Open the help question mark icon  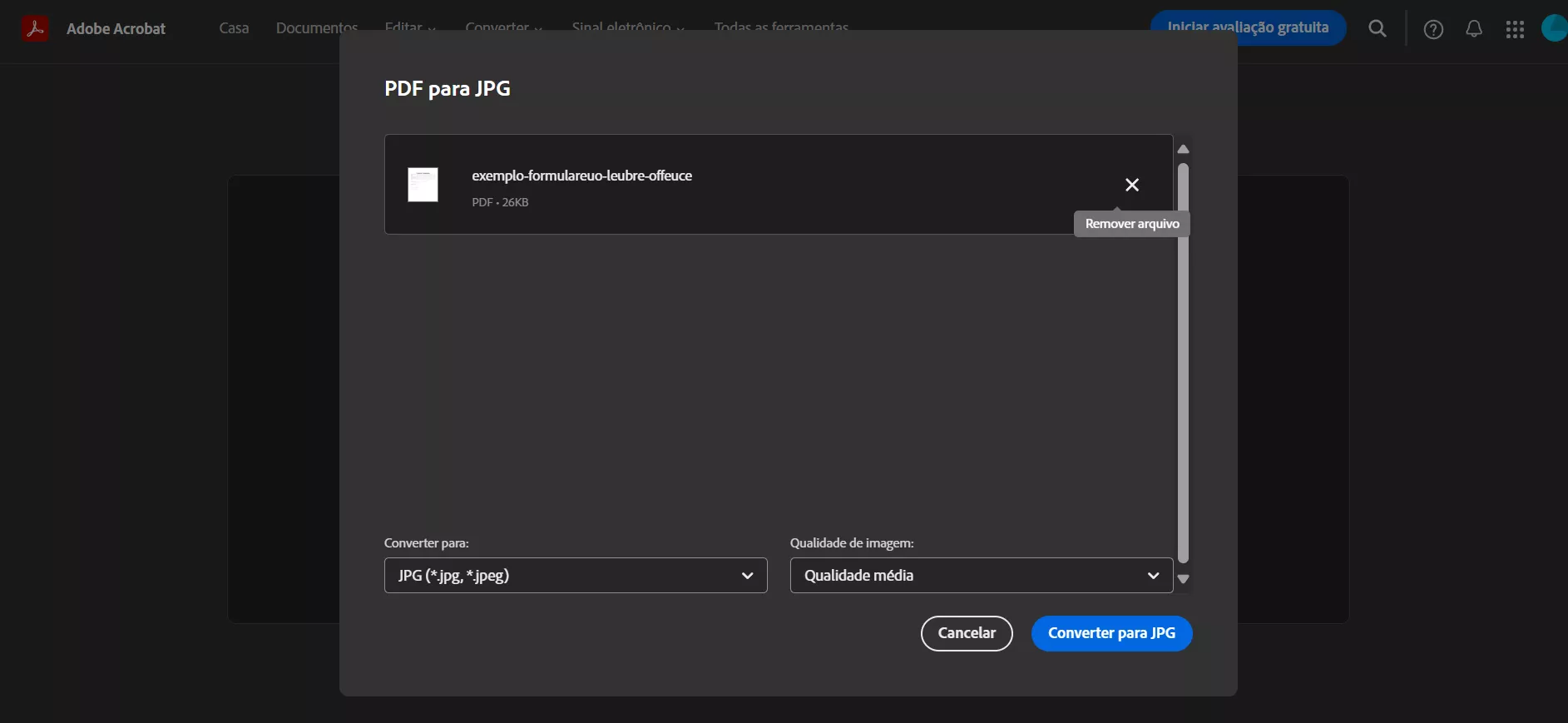[x=1432, y=29]
